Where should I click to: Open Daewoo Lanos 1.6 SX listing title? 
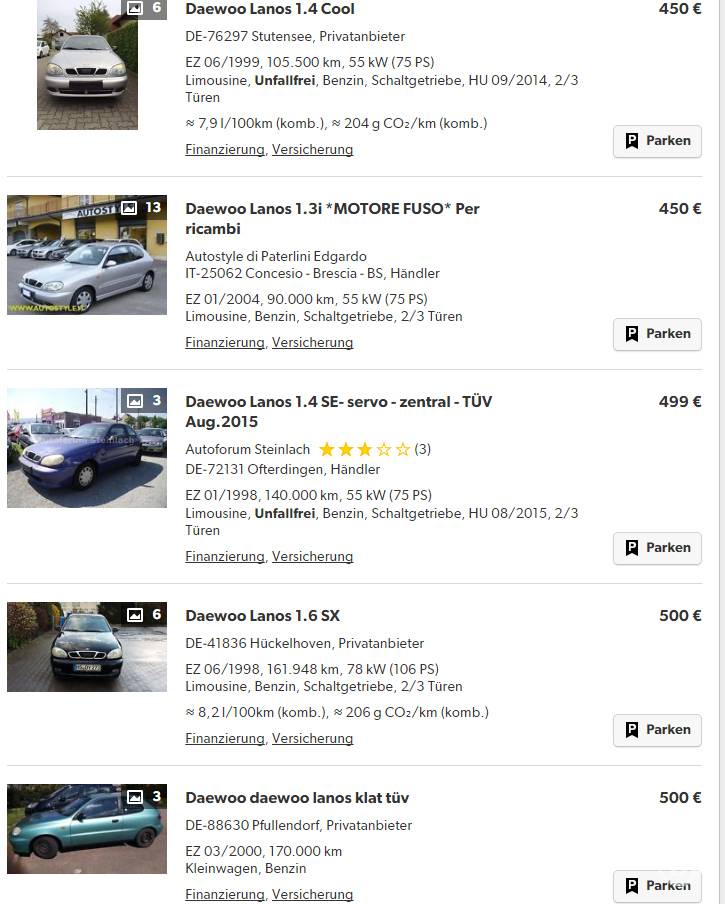262,616
